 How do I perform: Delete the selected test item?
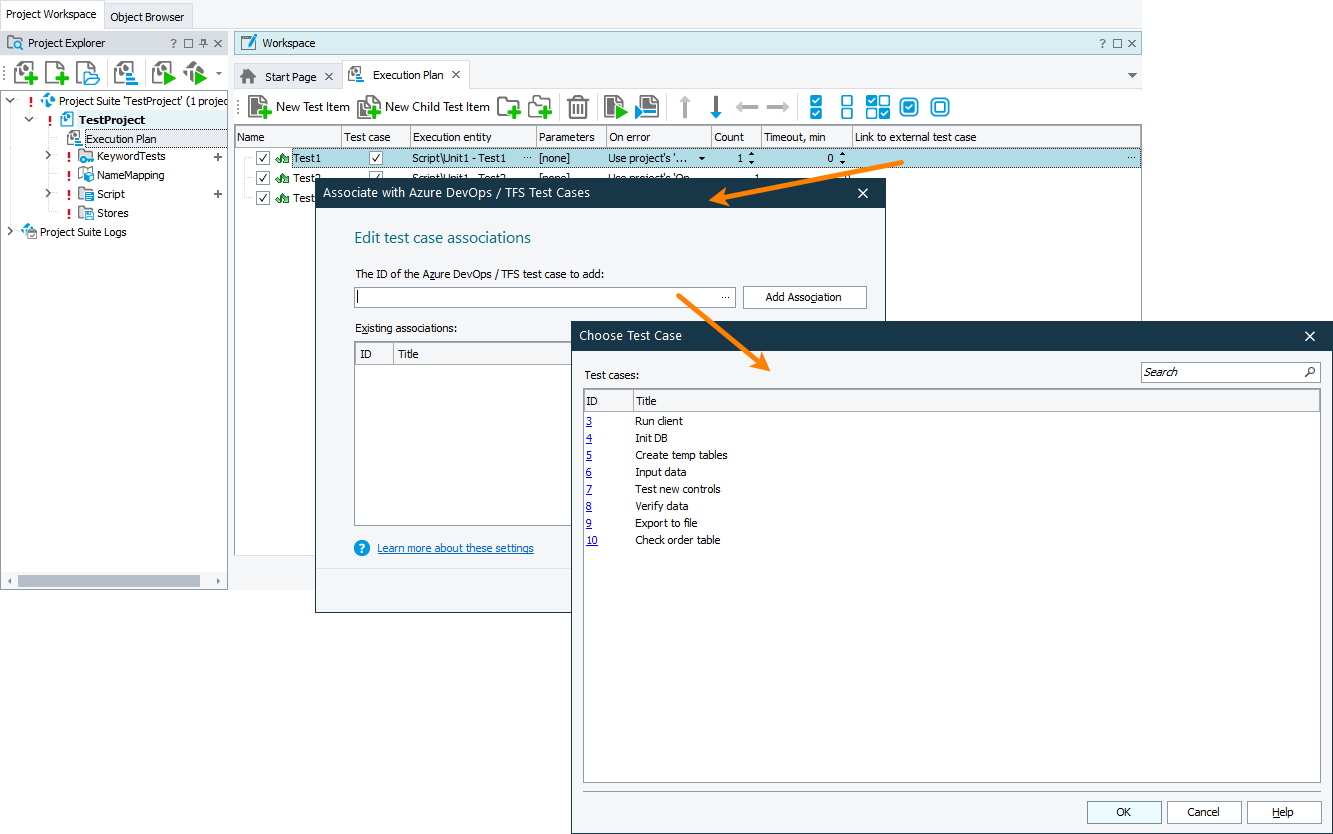point(577,106)
